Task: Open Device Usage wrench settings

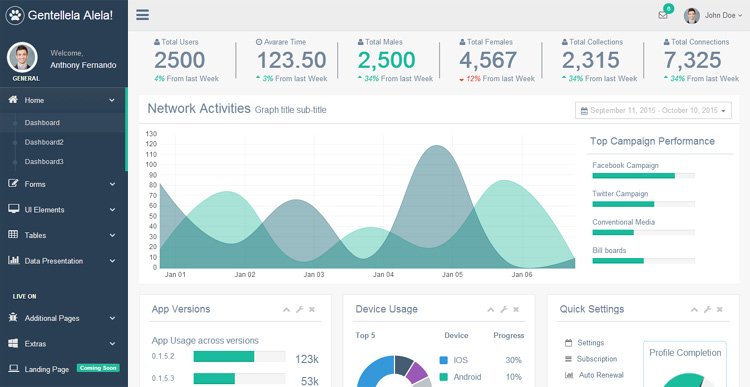Action: coord(504,310)
